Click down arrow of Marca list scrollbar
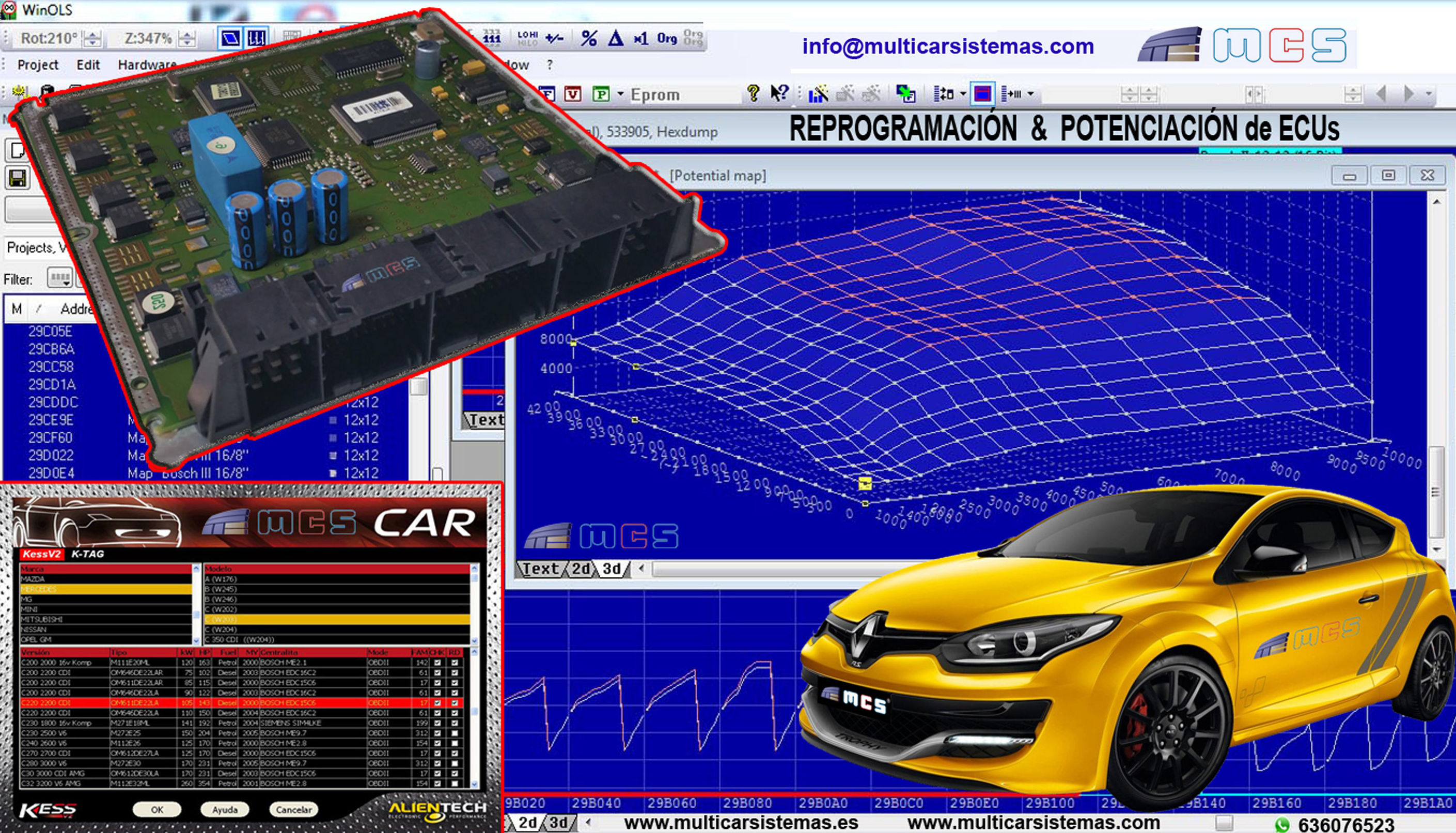1456x833 pixels. pos(196,641)
